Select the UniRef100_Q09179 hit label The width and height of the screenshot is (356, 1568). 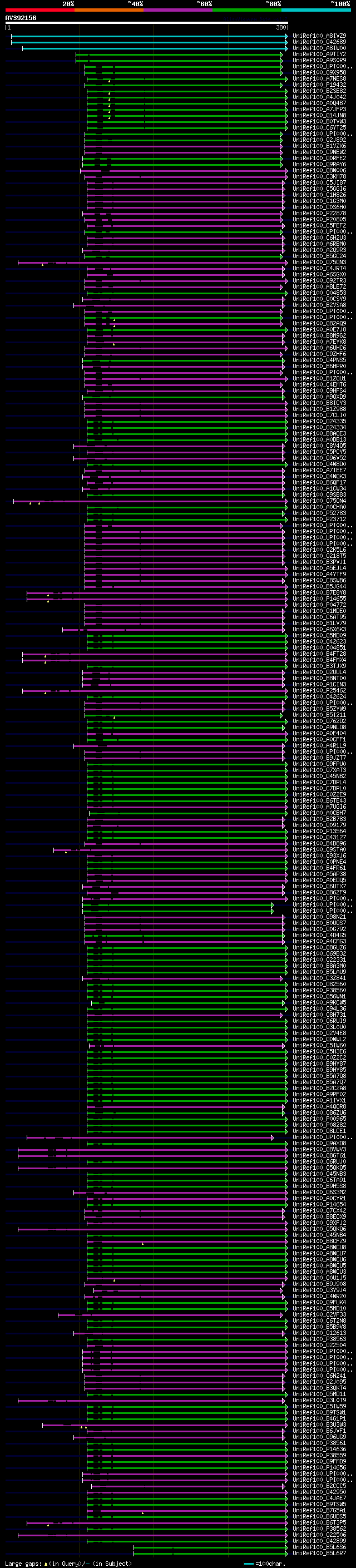(319, 825)
